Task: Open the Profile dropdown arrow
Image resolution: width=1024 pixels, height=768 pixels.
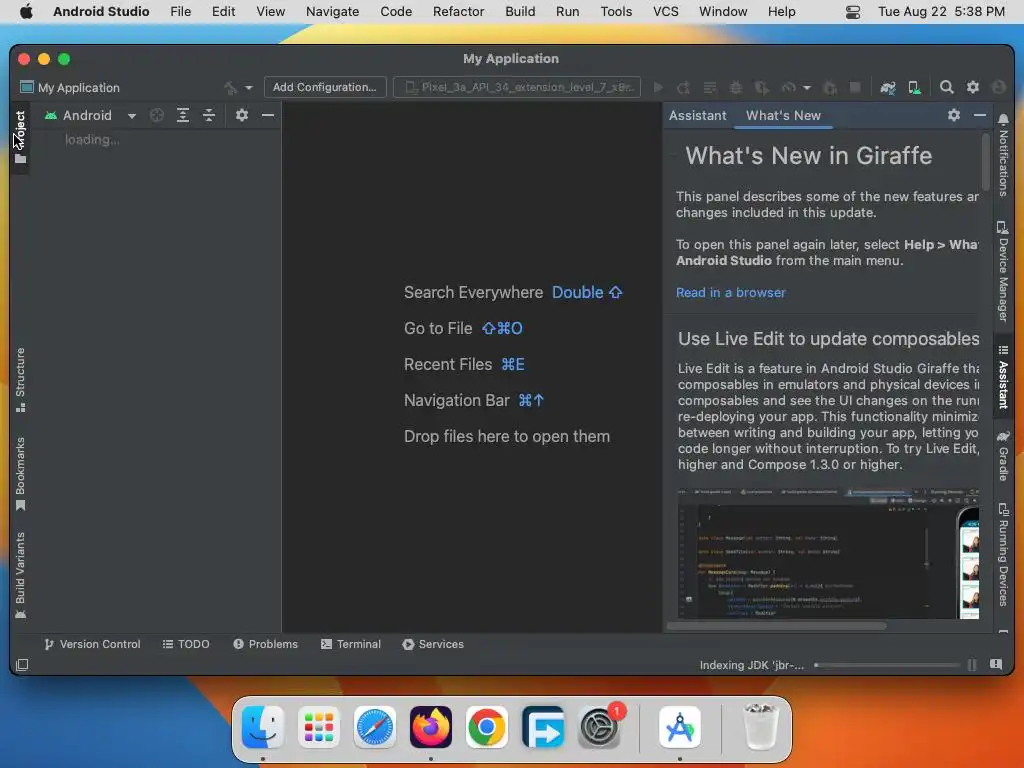Action: point(807,88)
